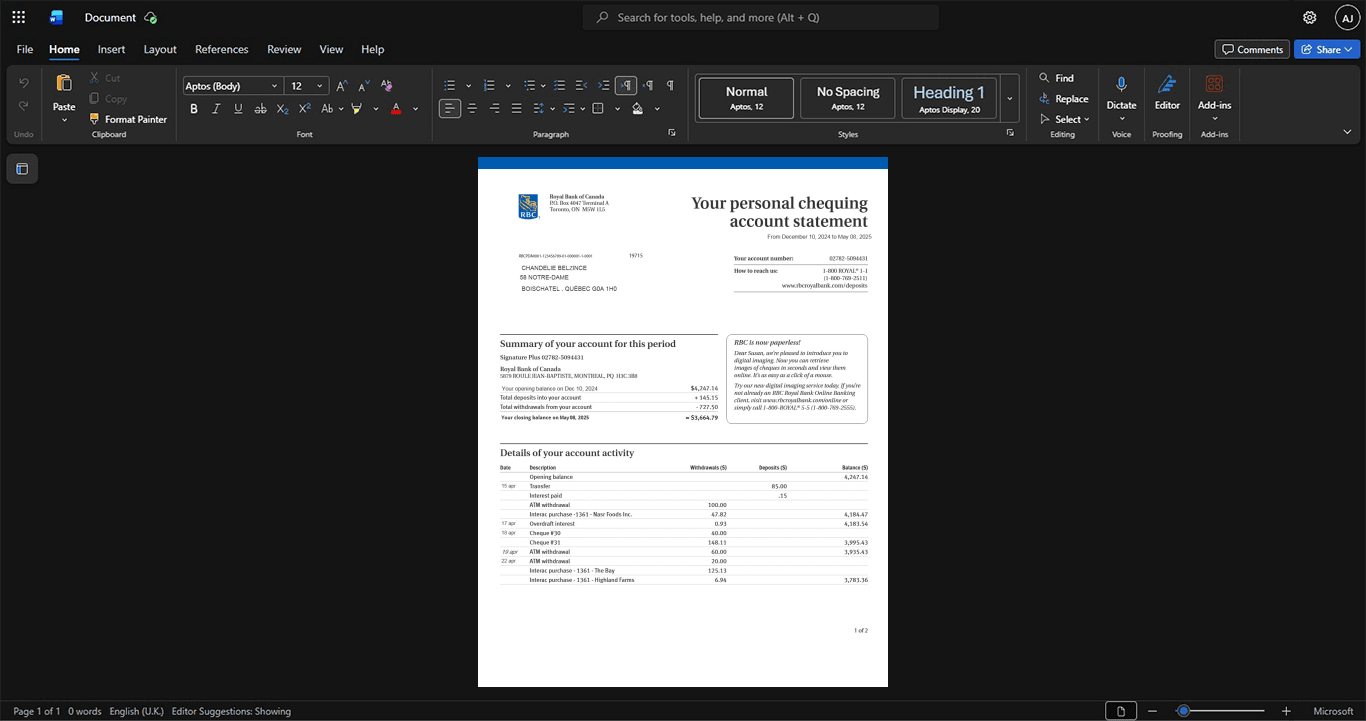Image resolution: width=1366 pixels, height=721 pixels.
Task: Switch to the Review tab
Action: click(x=284, y=49)
